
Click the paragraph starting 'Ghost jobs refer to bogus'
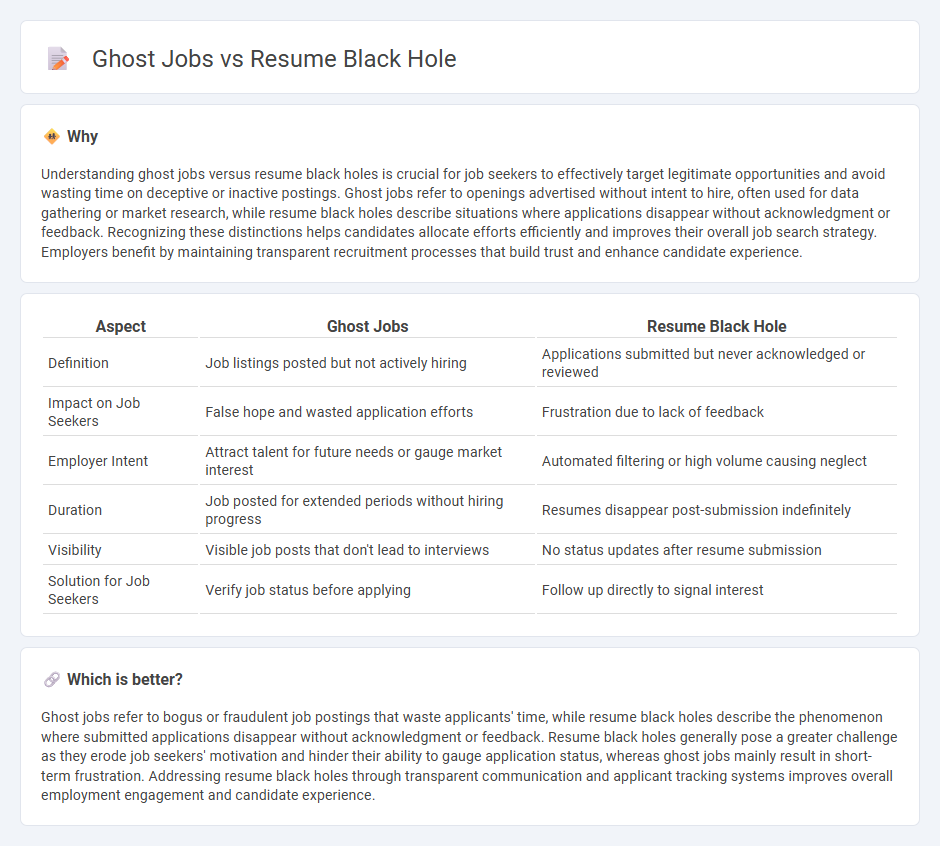click(x=469, y=756)
